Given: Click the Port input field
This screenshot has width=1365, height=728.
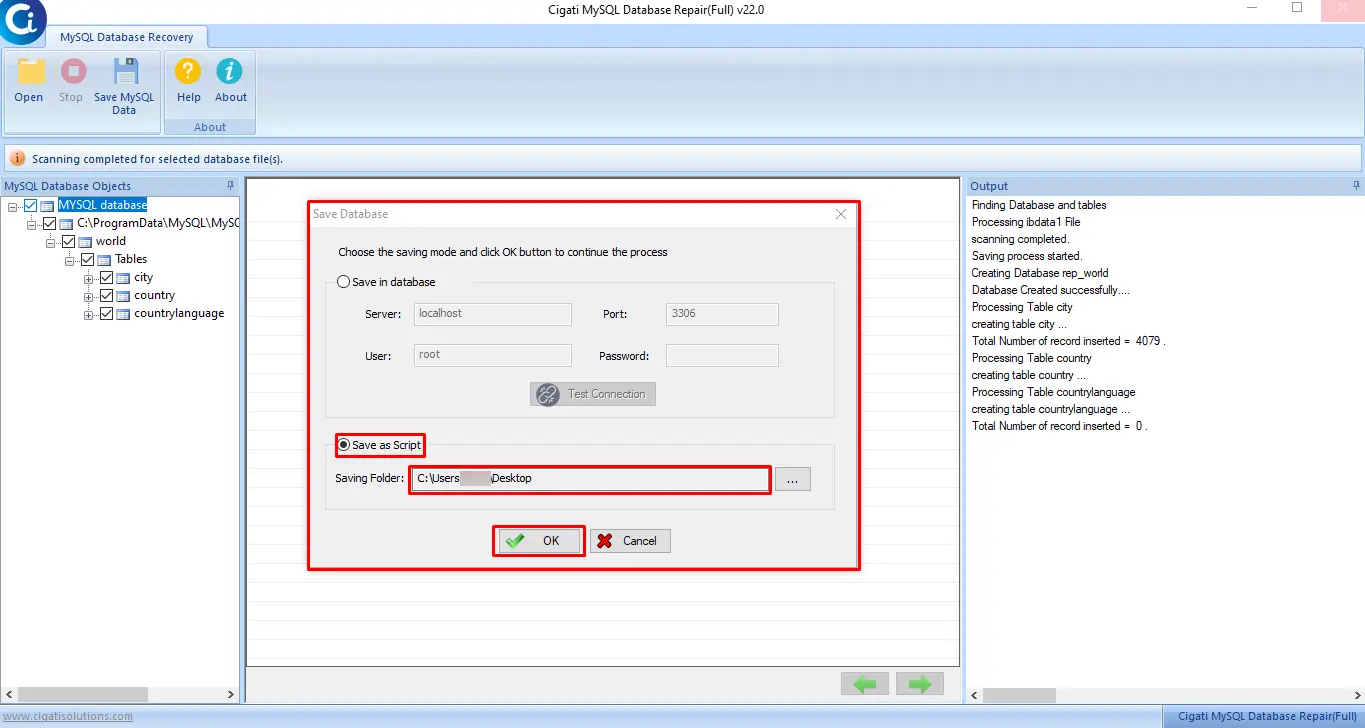Looking at the screenshot, I should click(x=722, y=314).
